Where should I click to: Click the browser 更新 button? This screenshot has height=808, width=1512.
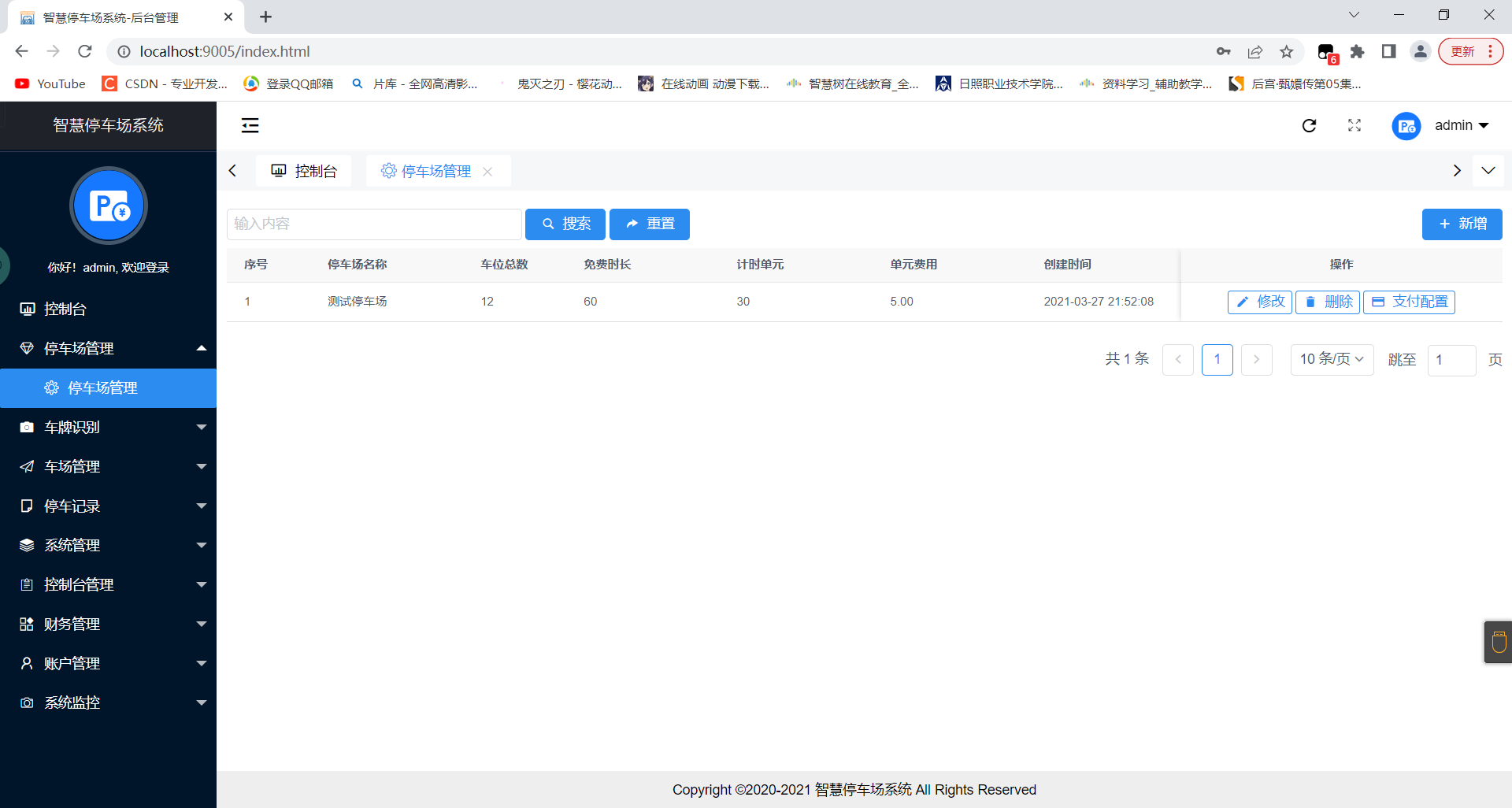[x=1470, y=52]
